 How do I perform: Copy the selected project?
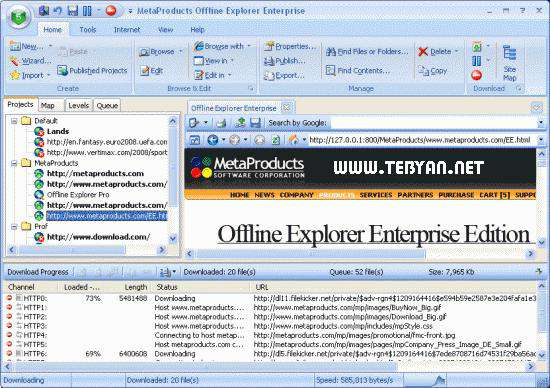(x=432, y=71)
